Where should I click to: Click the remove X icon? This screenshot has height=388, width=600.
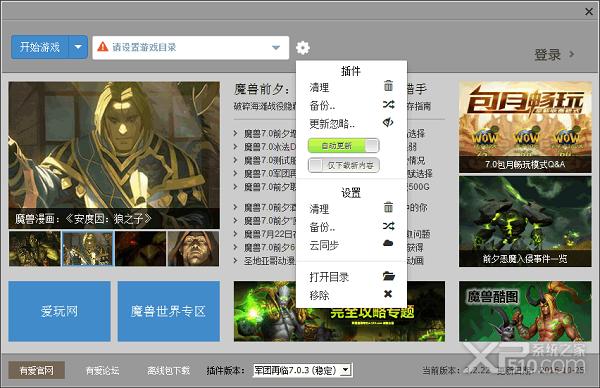pyautogui.click(x=388, y=294)
